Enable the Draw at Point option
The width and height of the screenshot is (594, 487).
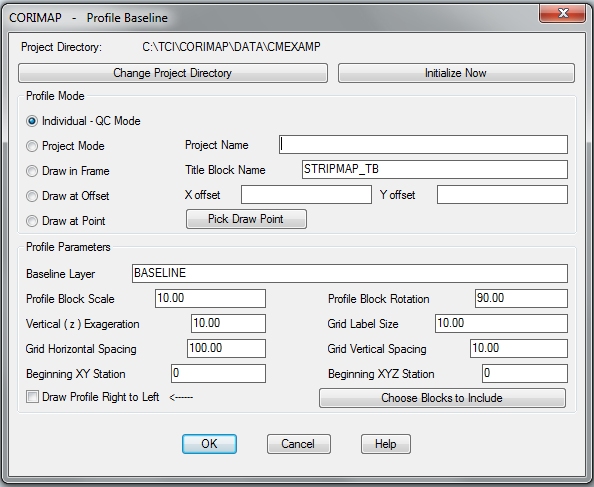click(32, 221)
